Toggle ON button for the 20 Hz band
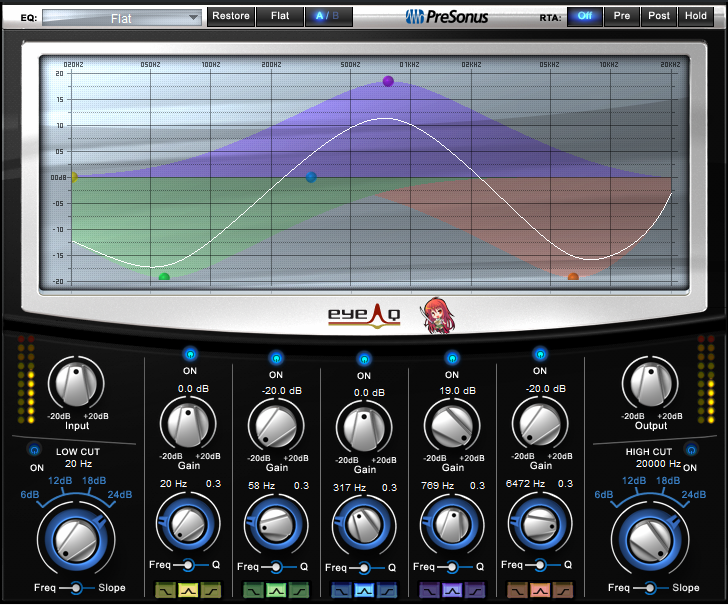The height and width of the screenshot is (605, 728). click(190, 354)
